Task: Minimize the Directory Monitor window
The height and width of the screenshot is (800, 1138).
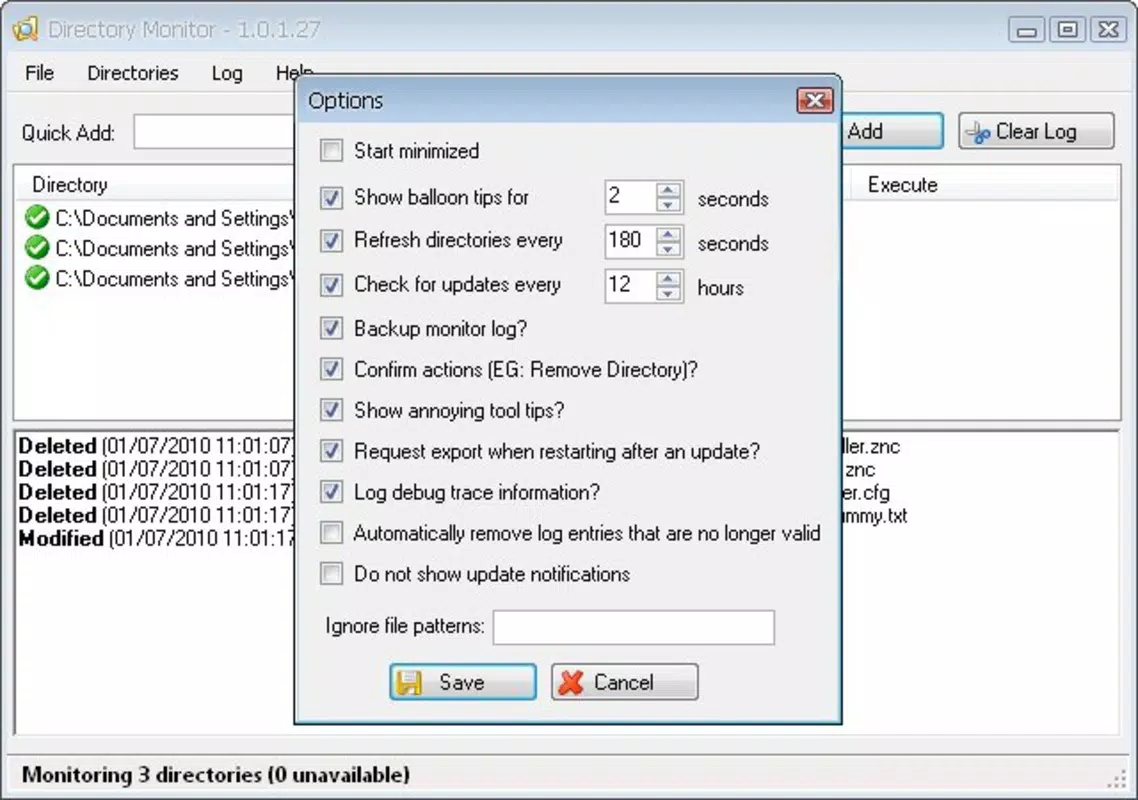Action: pos(1026,30)
